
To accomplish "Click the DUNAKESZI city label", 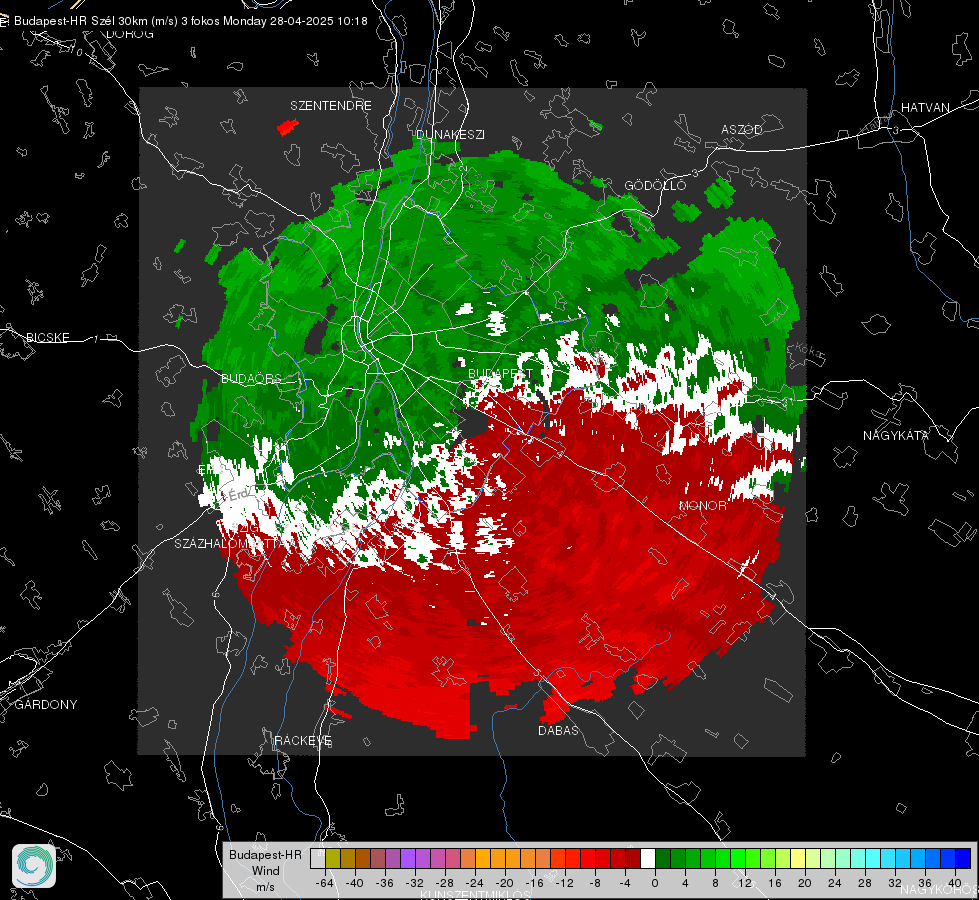I will [450, 134].
